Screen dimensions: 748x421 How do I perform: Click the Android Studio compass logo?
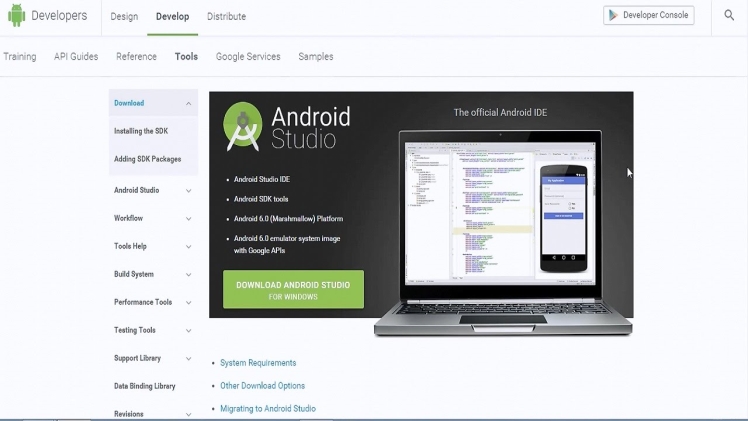(x=242, y=127)
